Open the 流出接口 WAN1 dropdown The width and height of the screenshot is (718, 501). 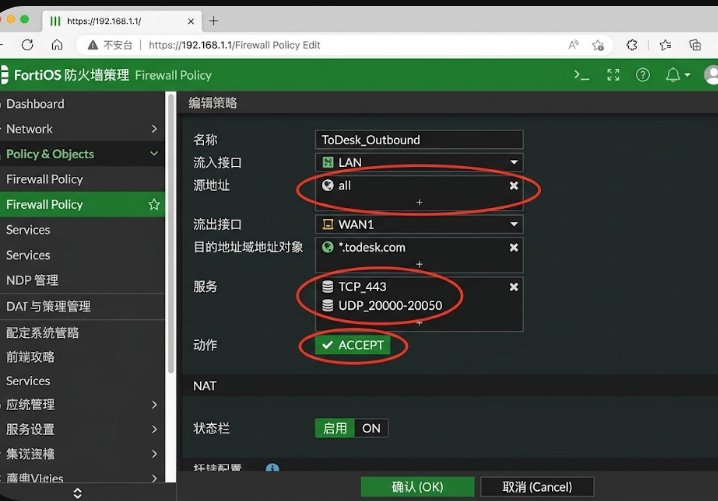[x=419, y=224]
